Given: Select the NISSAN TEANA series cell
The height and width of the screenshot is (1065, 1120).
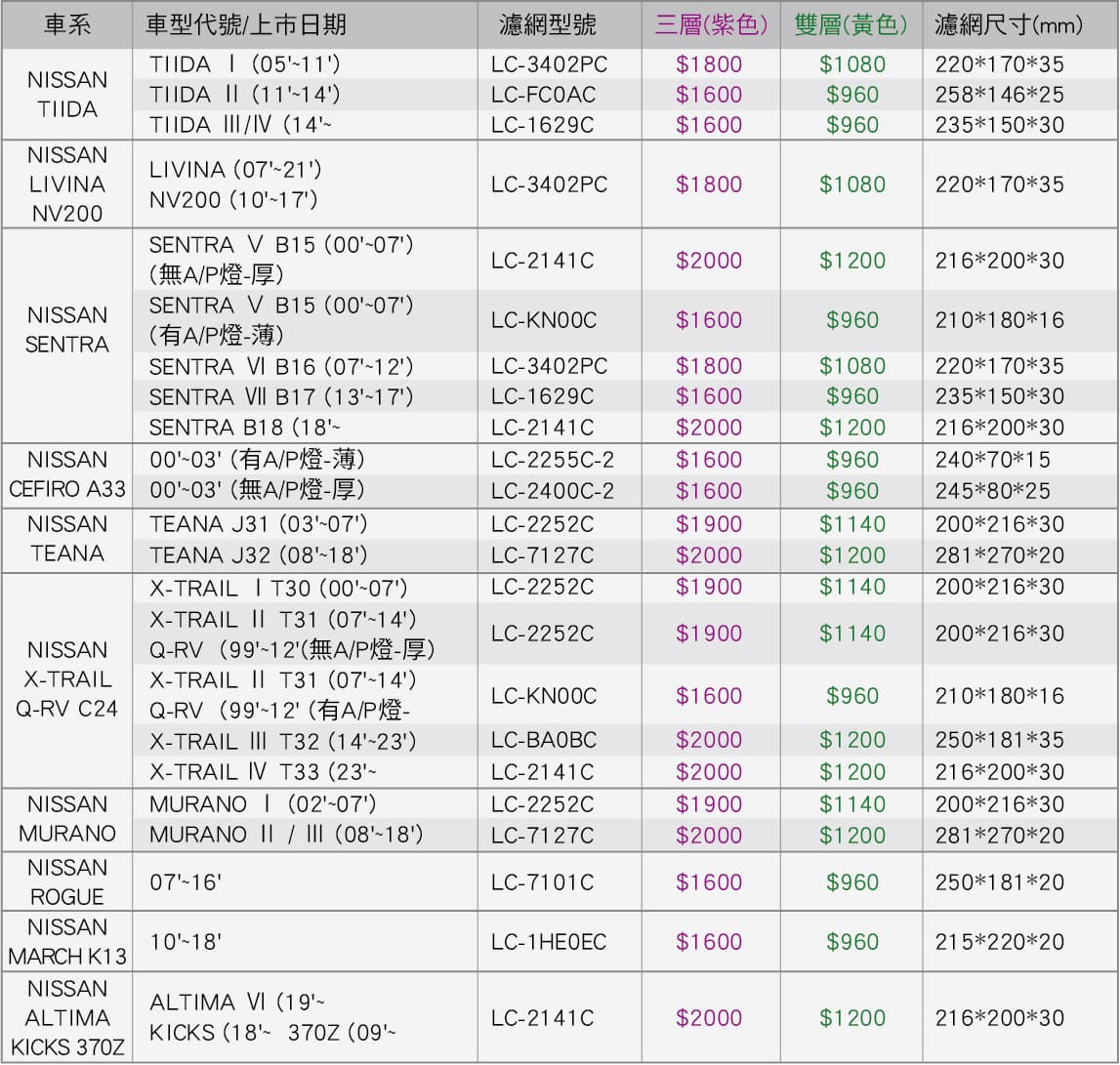Looking at the screenshot, I should coord(67,539).
